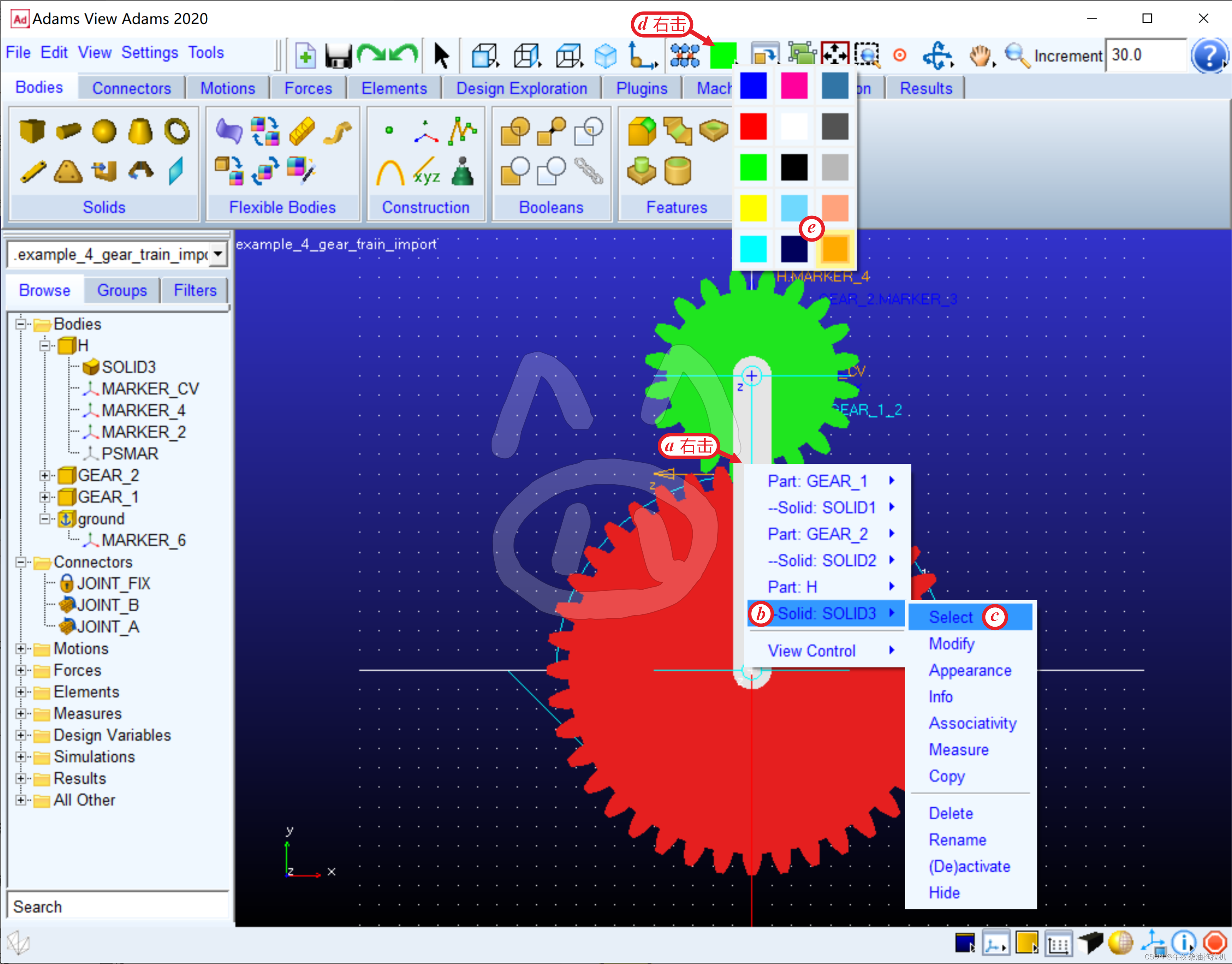Open the Design Exploration tab

pyautogui.click(x=522, y=88)
